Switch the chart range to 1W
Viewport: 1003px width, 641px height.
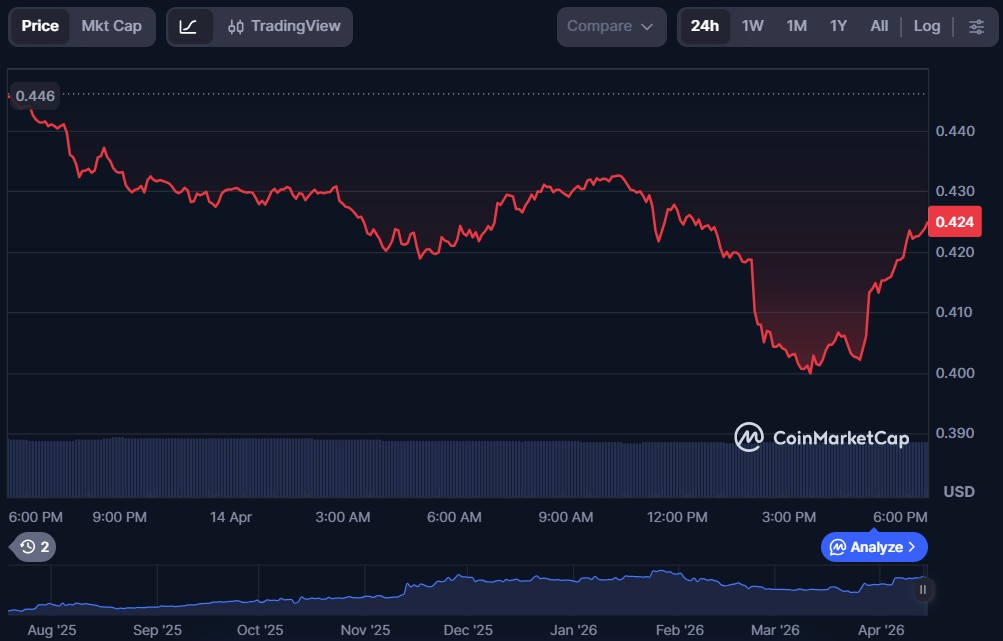pyautogui.click(x=752, y=27)
